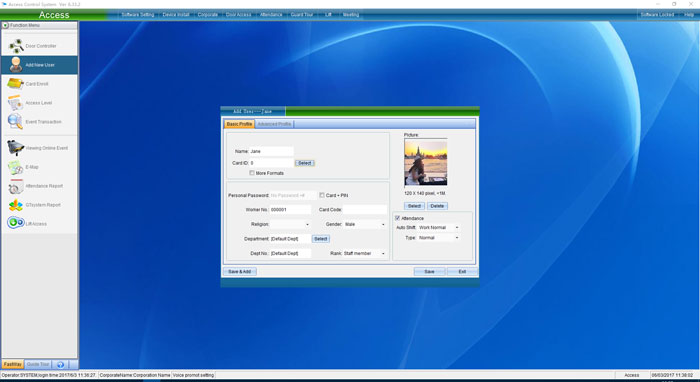Click the Department text field
The width and height of the screenshot is (700, 382).
290,239
